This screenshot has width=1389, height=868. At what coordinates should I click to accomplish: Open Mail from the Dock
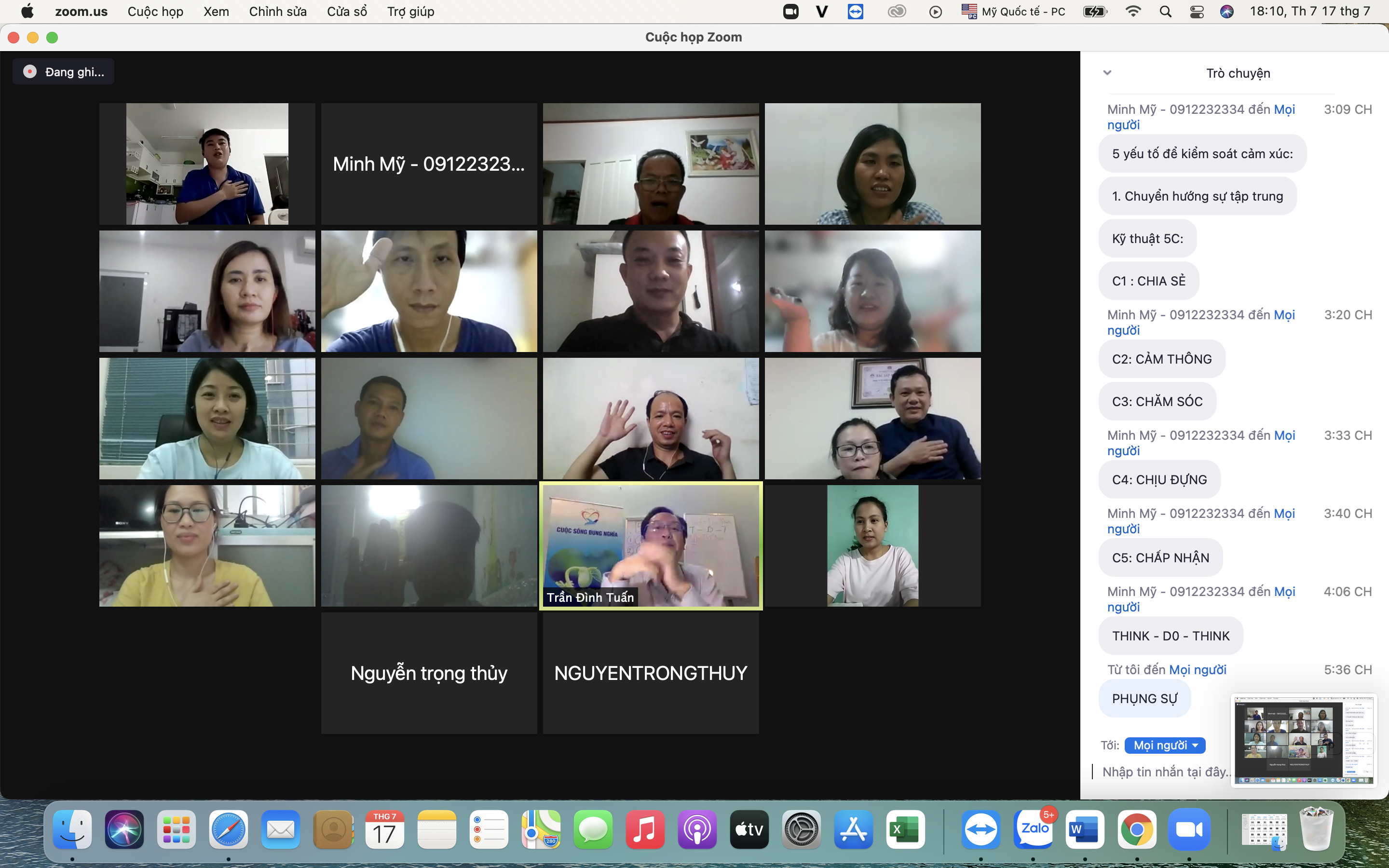click(280, 829)
